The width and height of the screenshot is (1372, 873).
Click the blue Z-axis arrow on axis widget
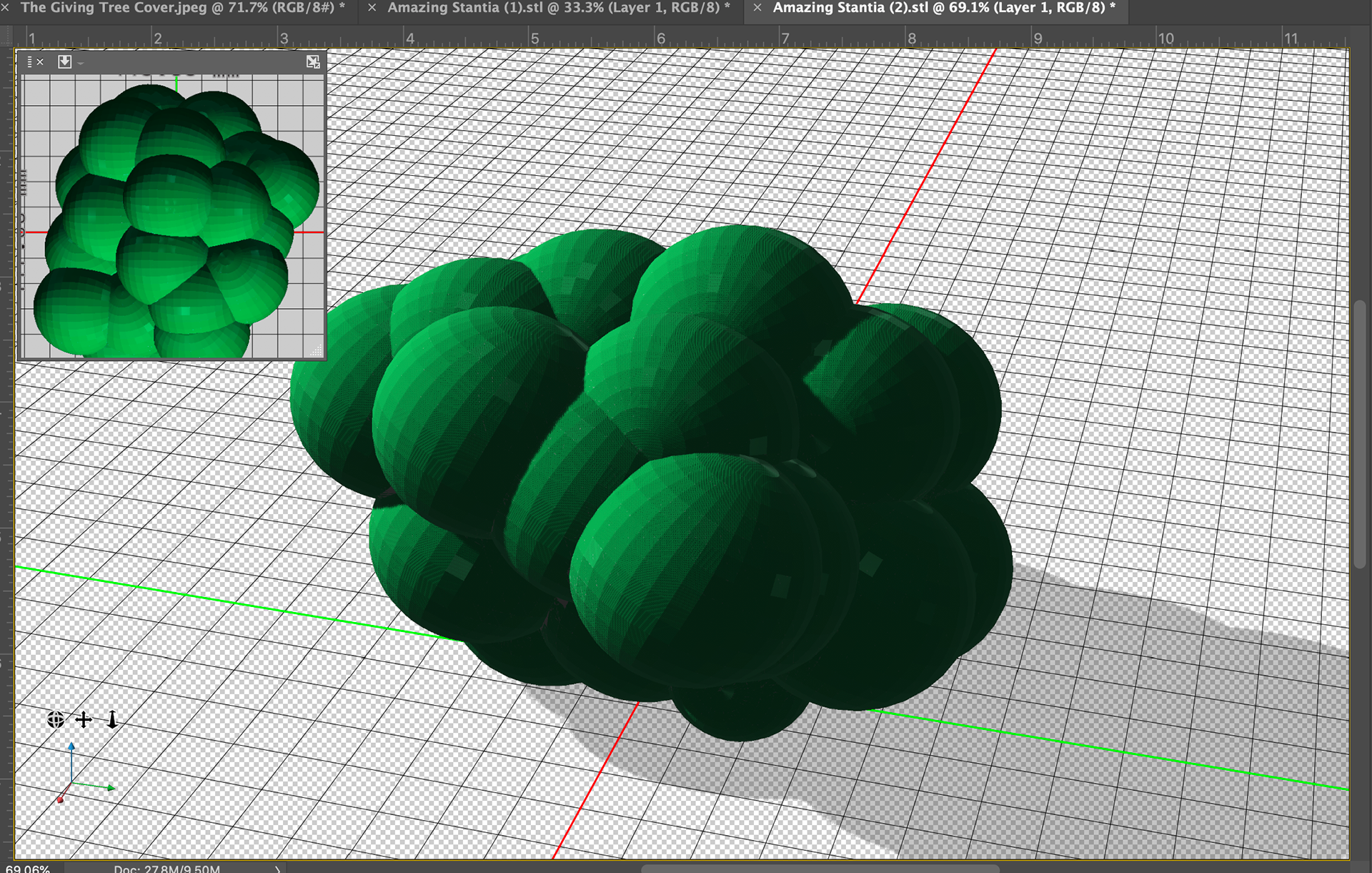click(x=71, y=746)
